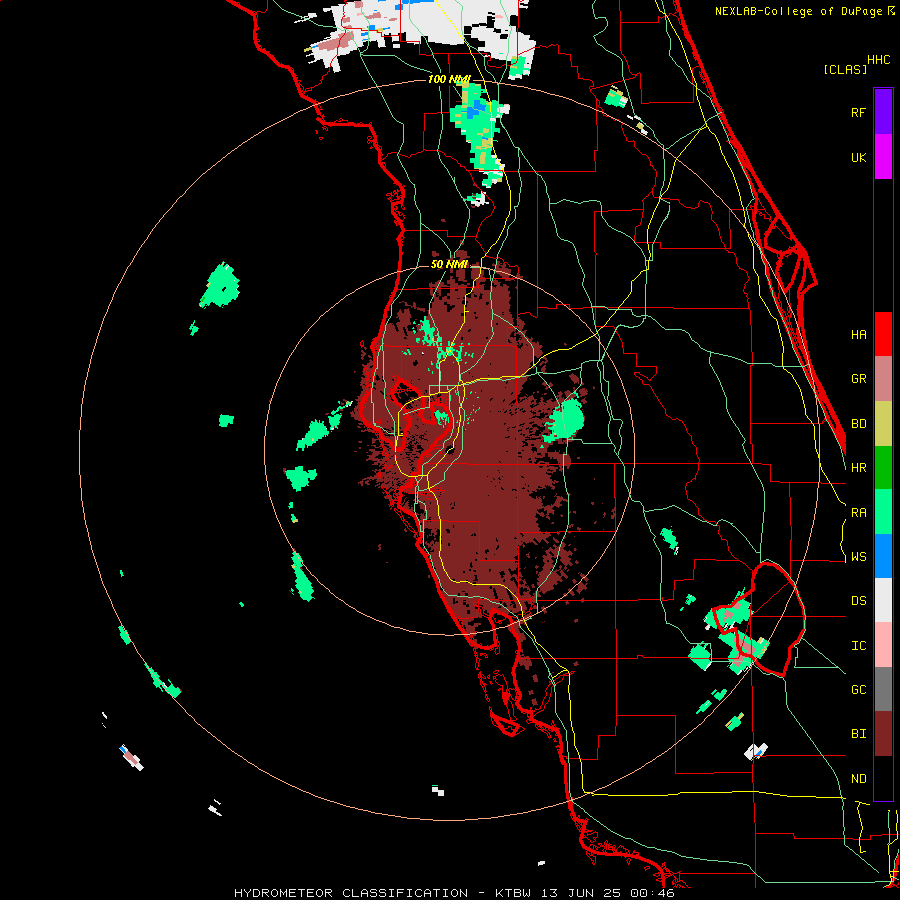Pick the gray GC legend color block

coord(883,689)
